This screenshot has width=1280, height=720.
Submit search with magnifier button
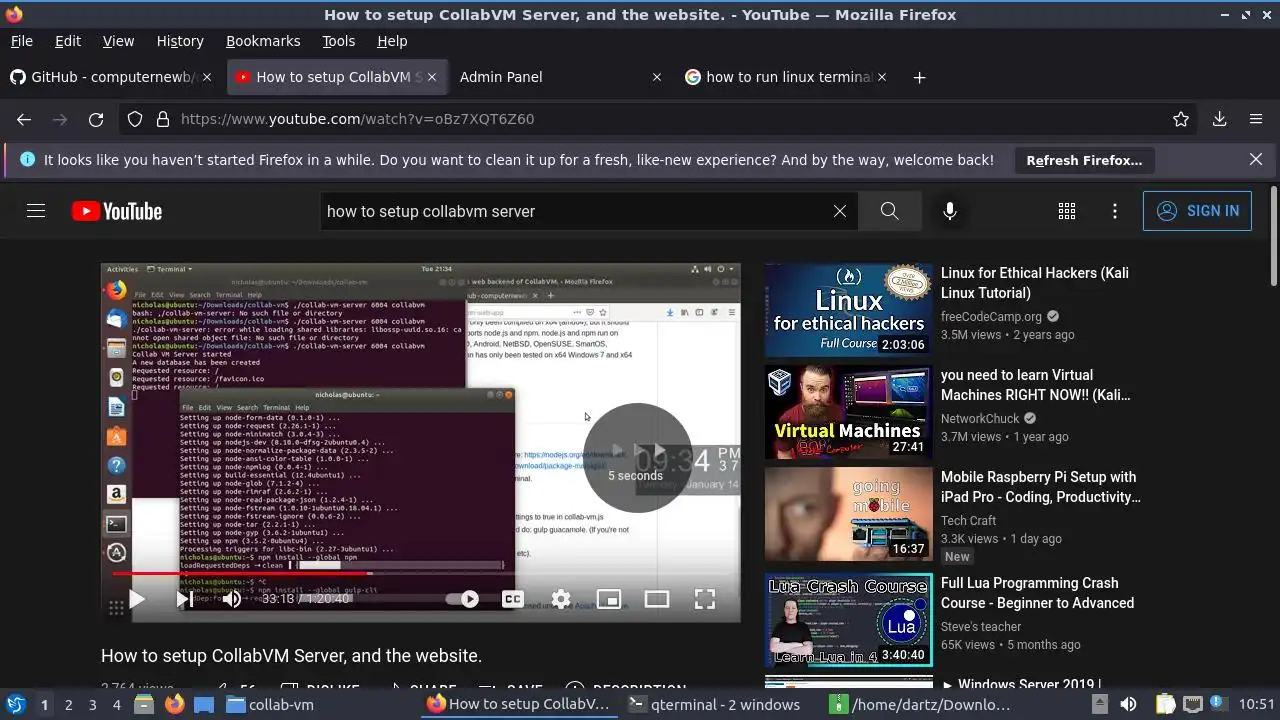[x=889, y=211]
